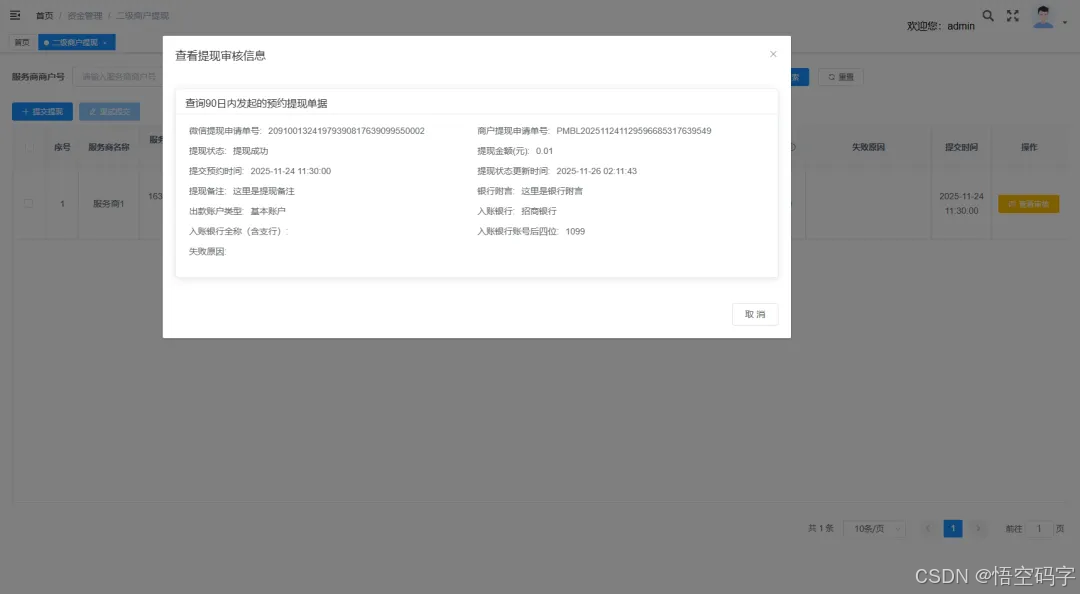Click the bank account last four digits 1099

click(575, 232)
